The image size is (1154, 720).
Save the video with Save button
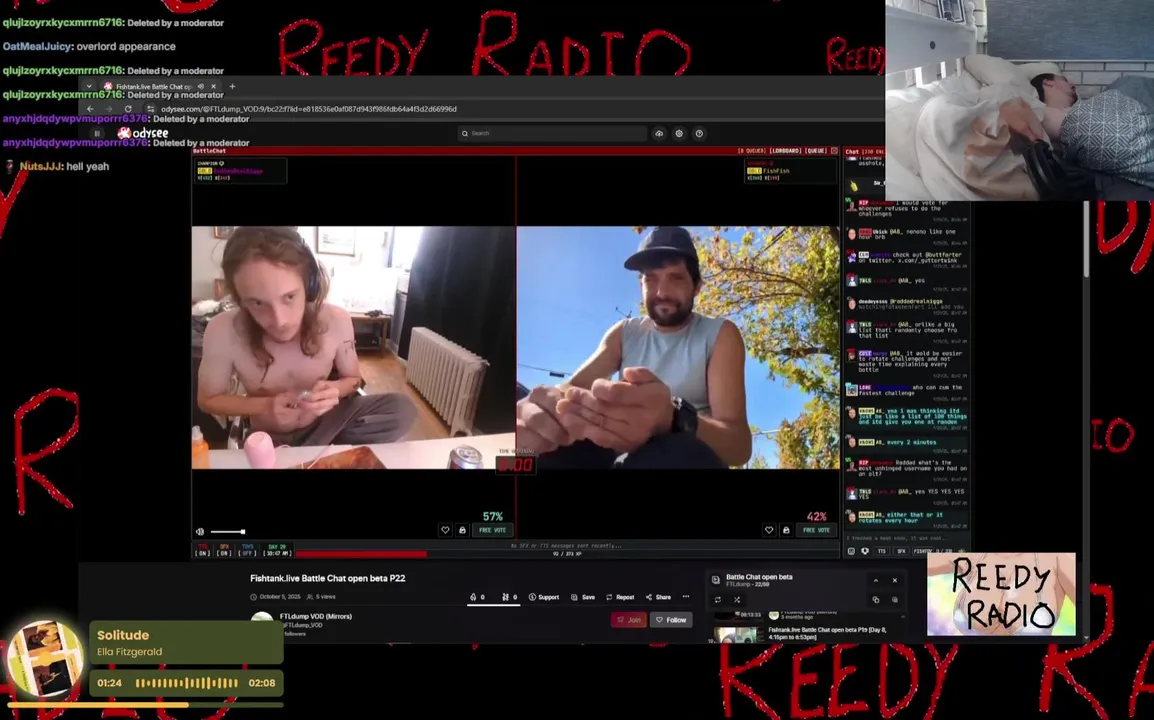pyautogui.click(x=583, y=597)
